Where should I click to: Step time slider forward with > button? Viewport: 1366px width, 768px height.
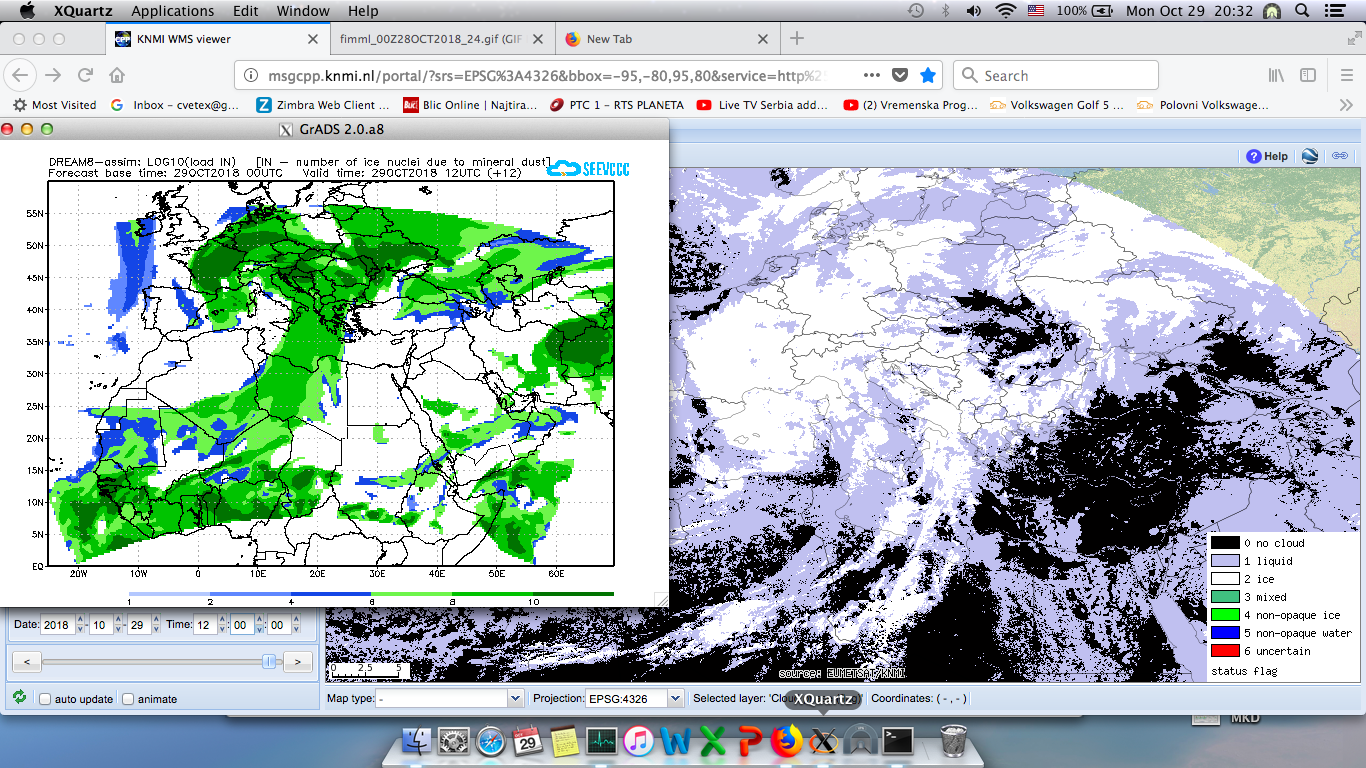297,661
